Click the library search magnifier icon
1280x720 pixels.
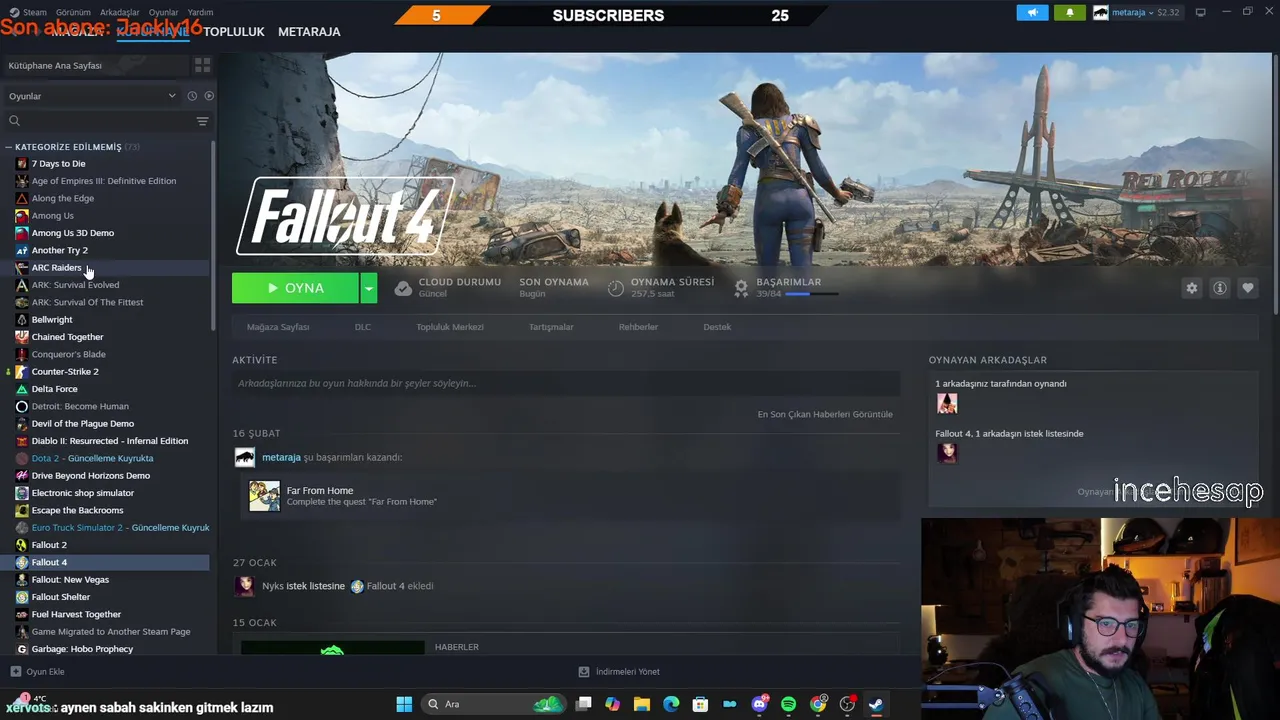[14, 121]
